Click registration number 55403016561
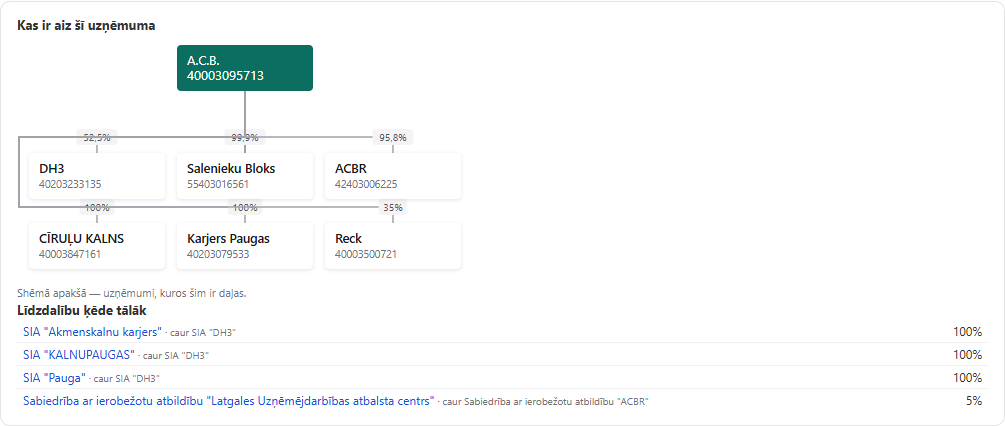This screenshot has height=426, width=1005. (218, 184)
